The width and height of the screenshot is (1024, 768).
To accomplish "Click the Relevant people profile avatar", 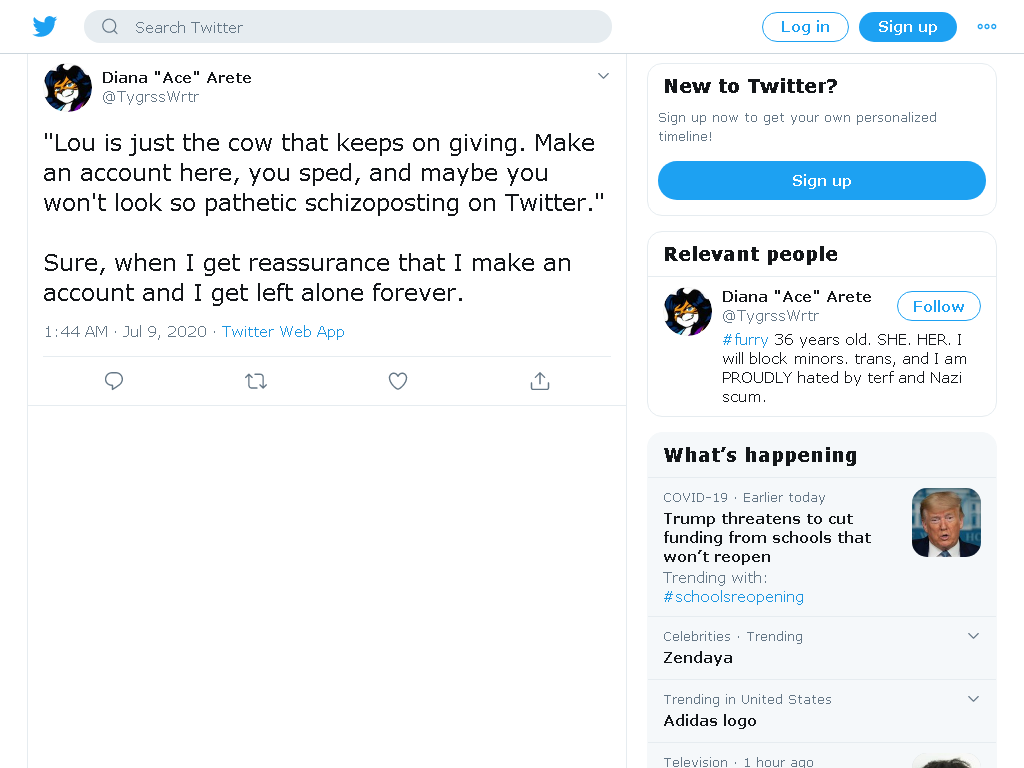I will 688,312.
